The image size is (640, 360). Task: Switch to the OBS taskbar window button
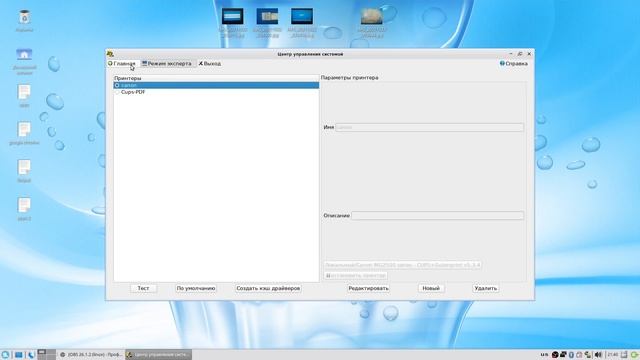(91, 355)
